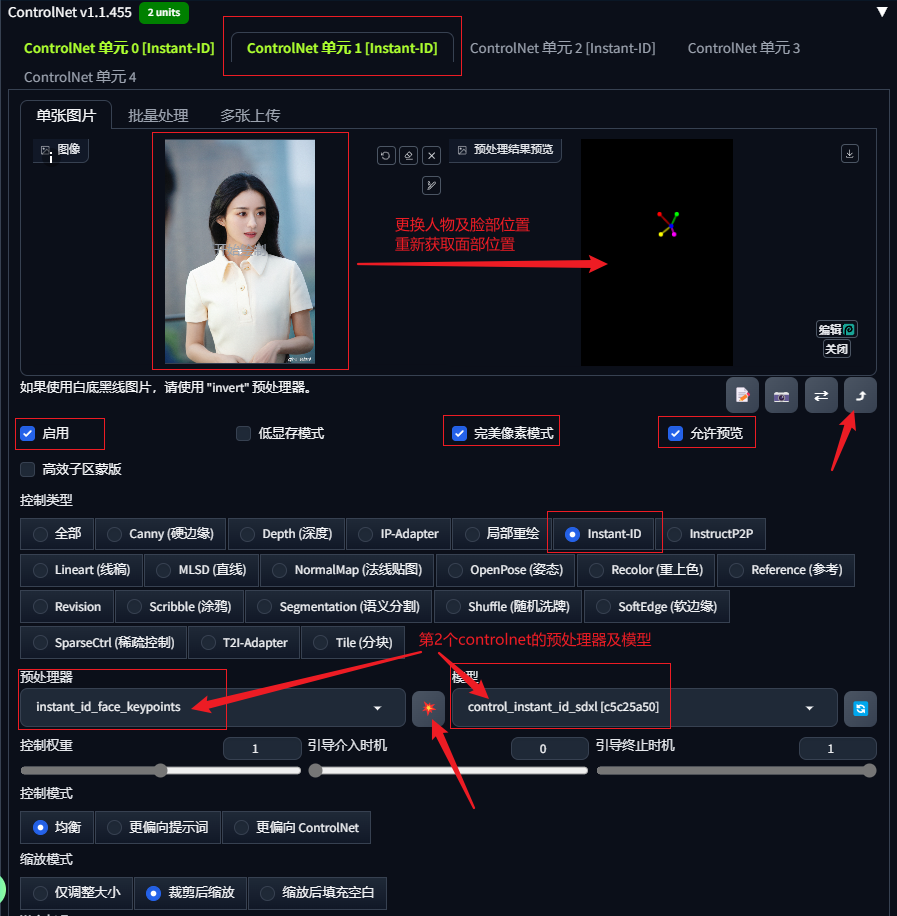Click the 控制权重 value field
Image resolution: width=897 pixels, height=916 pixels.
(x=262, y=748)
